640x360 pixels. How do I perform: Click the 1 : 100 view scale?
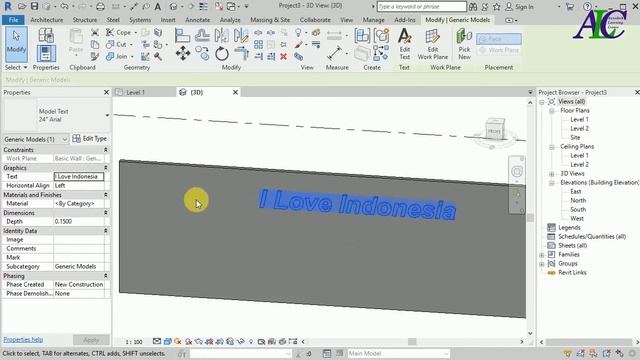[x=134, y=342]
